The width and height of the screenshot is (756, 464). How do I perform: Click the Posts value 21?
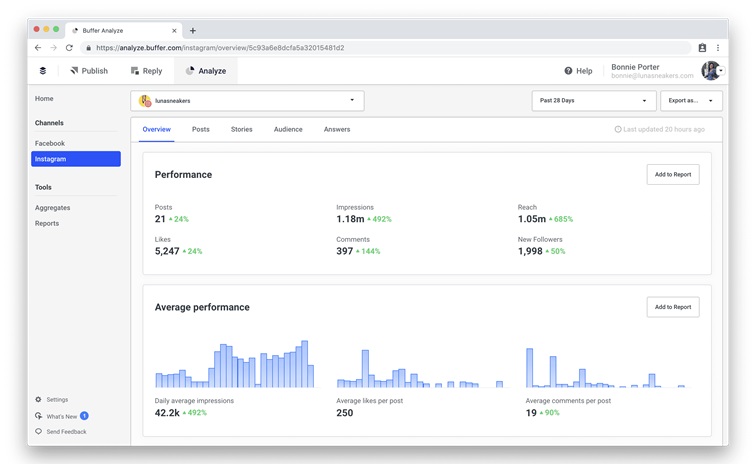[x=160, y=219]
